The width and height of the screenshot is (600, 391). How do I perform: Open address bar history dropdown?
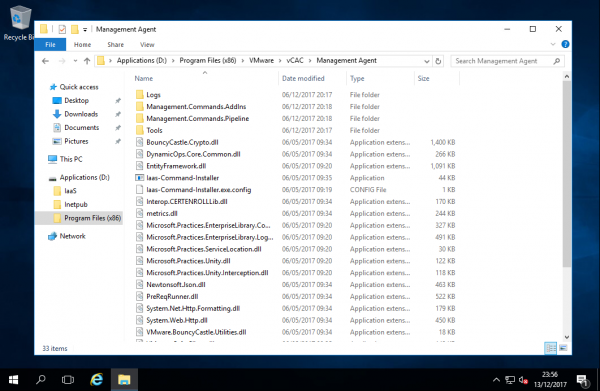tap(426, 61)
